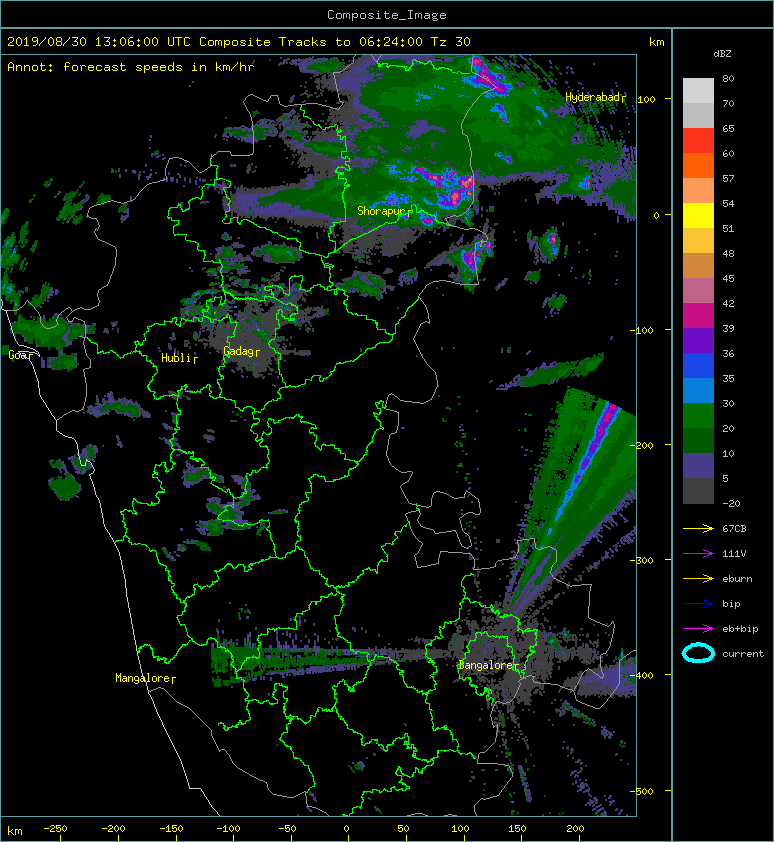Pick the dark green swatch between 20 and 10

(698, 440)
